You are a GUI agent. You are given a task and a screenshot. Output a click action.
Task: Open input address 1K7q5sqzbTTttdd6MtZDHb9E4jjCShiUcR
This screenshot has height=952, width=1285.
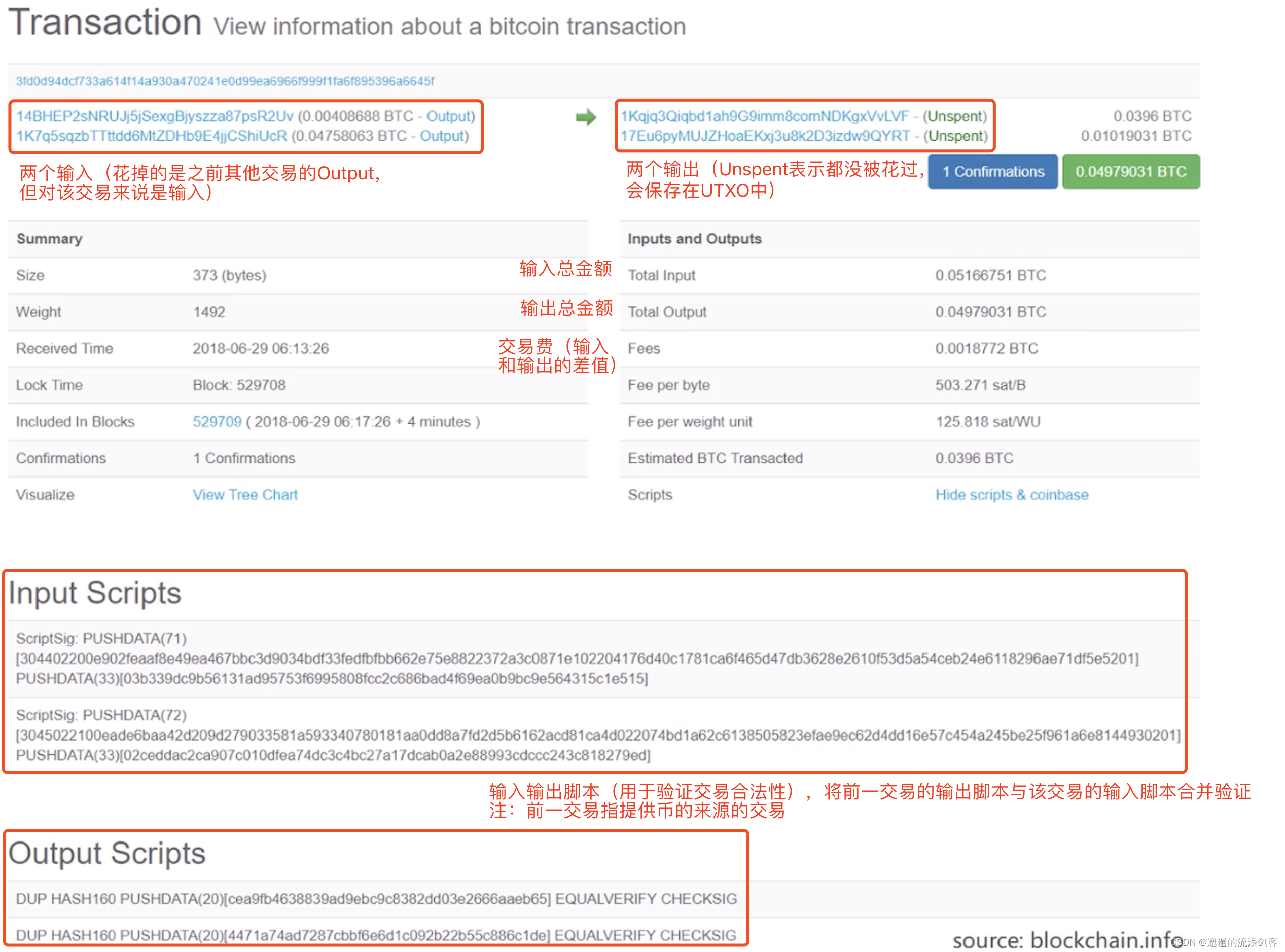click(151, 136)
